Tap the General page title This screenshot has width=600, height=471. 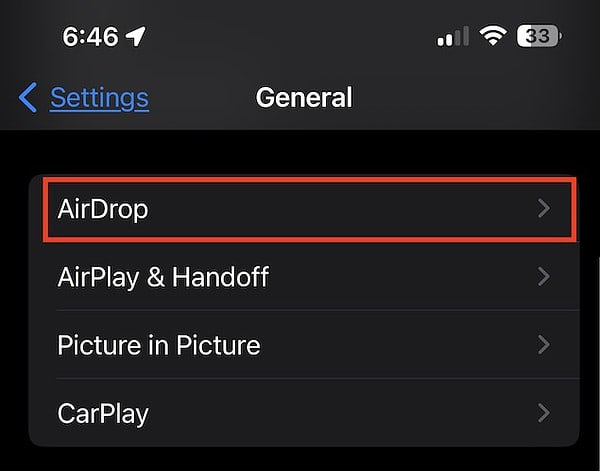304,98
